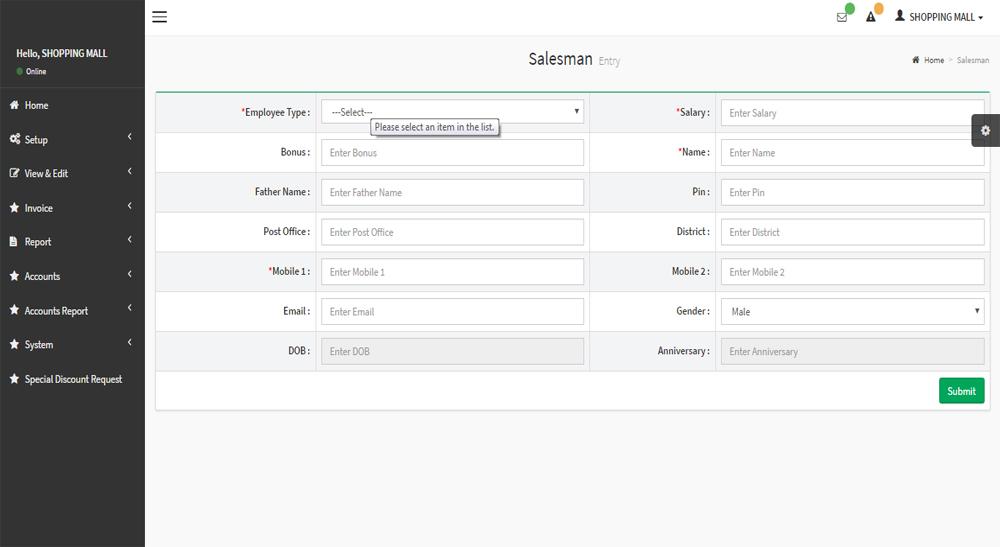Expand the System menu chevron

(129, 342)
